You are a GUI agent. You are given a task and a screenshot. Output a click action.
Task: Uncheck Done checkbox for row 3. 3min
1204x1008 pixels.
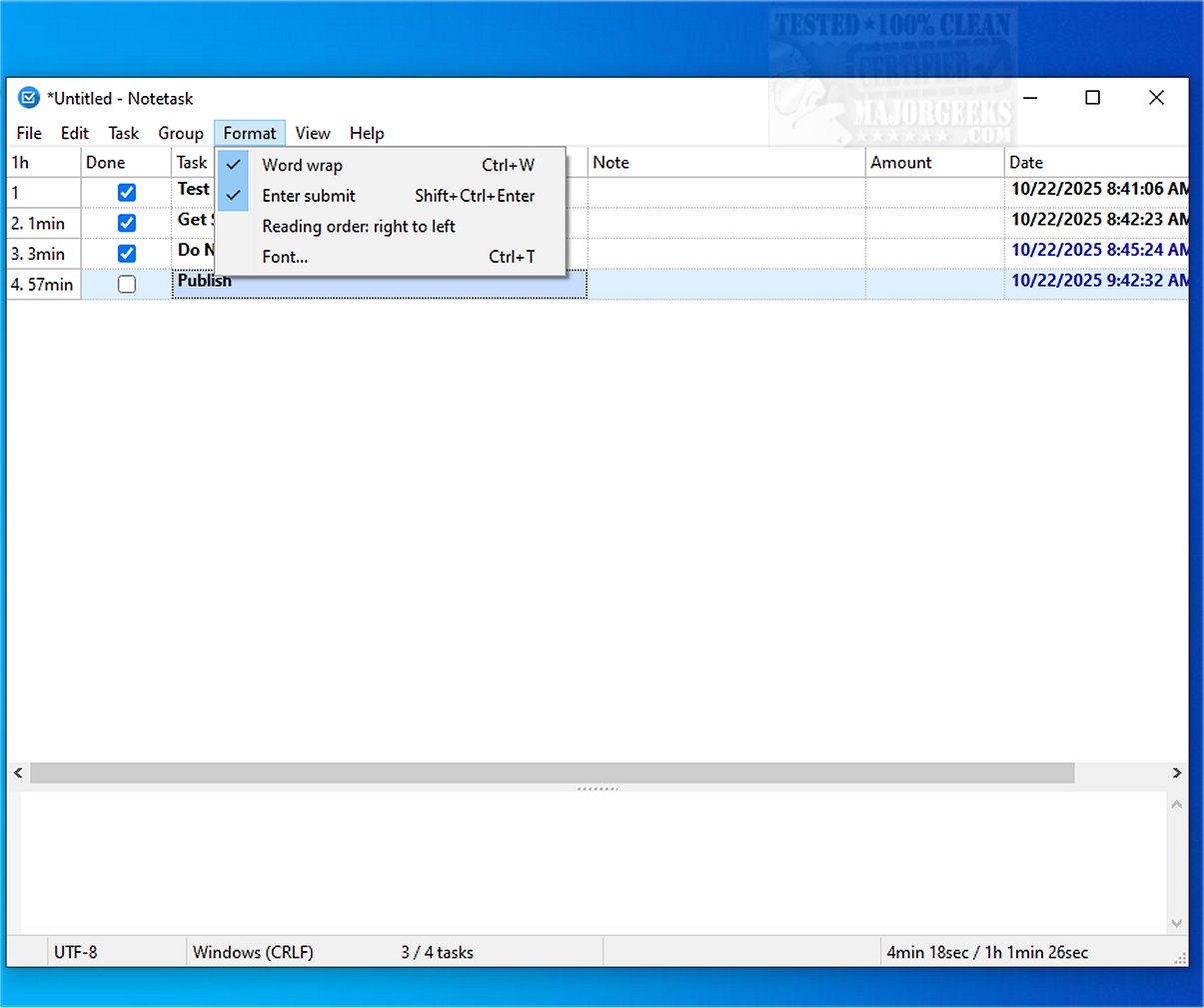(x=127, y=254)
